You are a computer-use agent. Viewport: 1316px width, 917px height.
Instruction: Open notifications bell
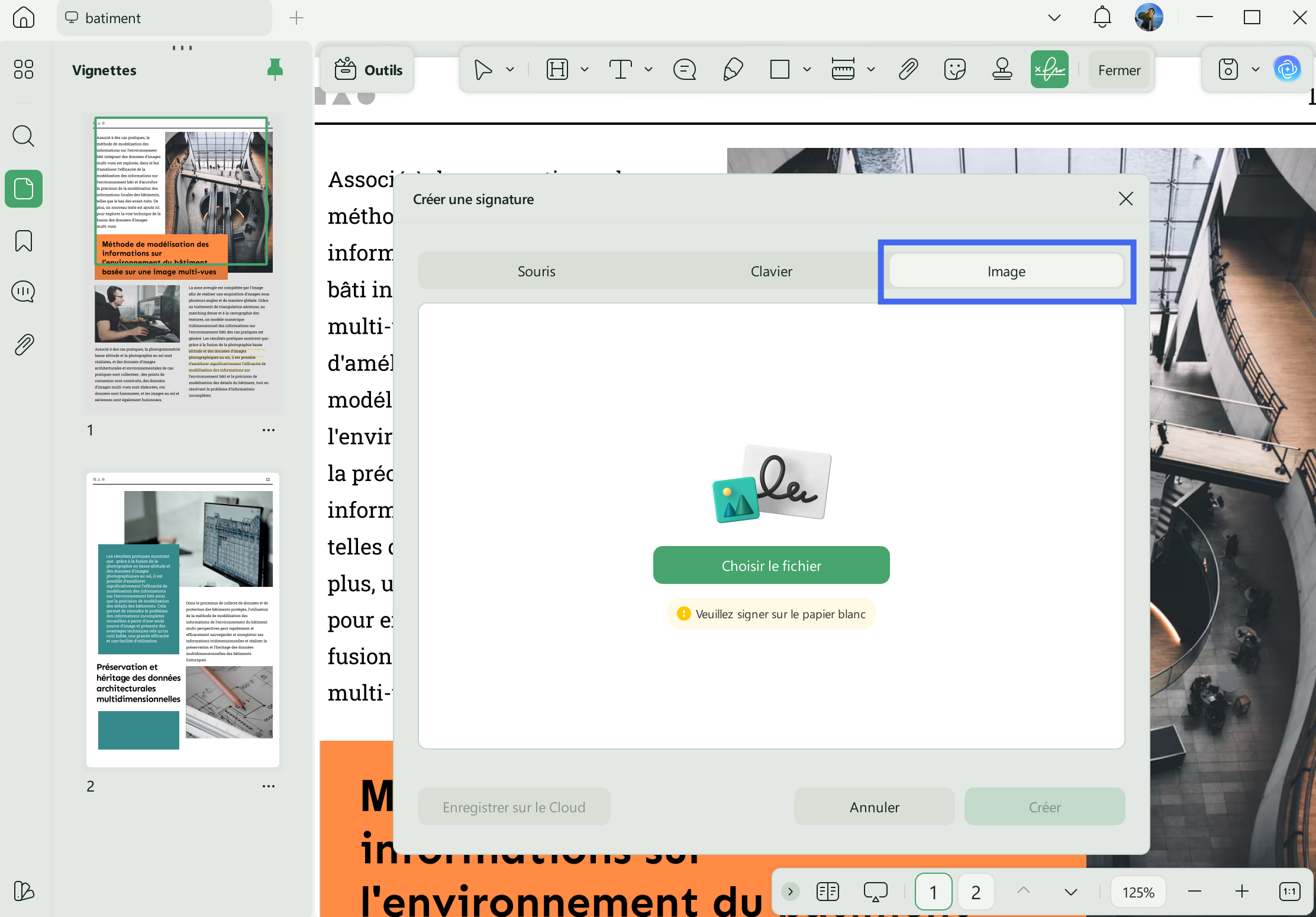[1102, 18]
